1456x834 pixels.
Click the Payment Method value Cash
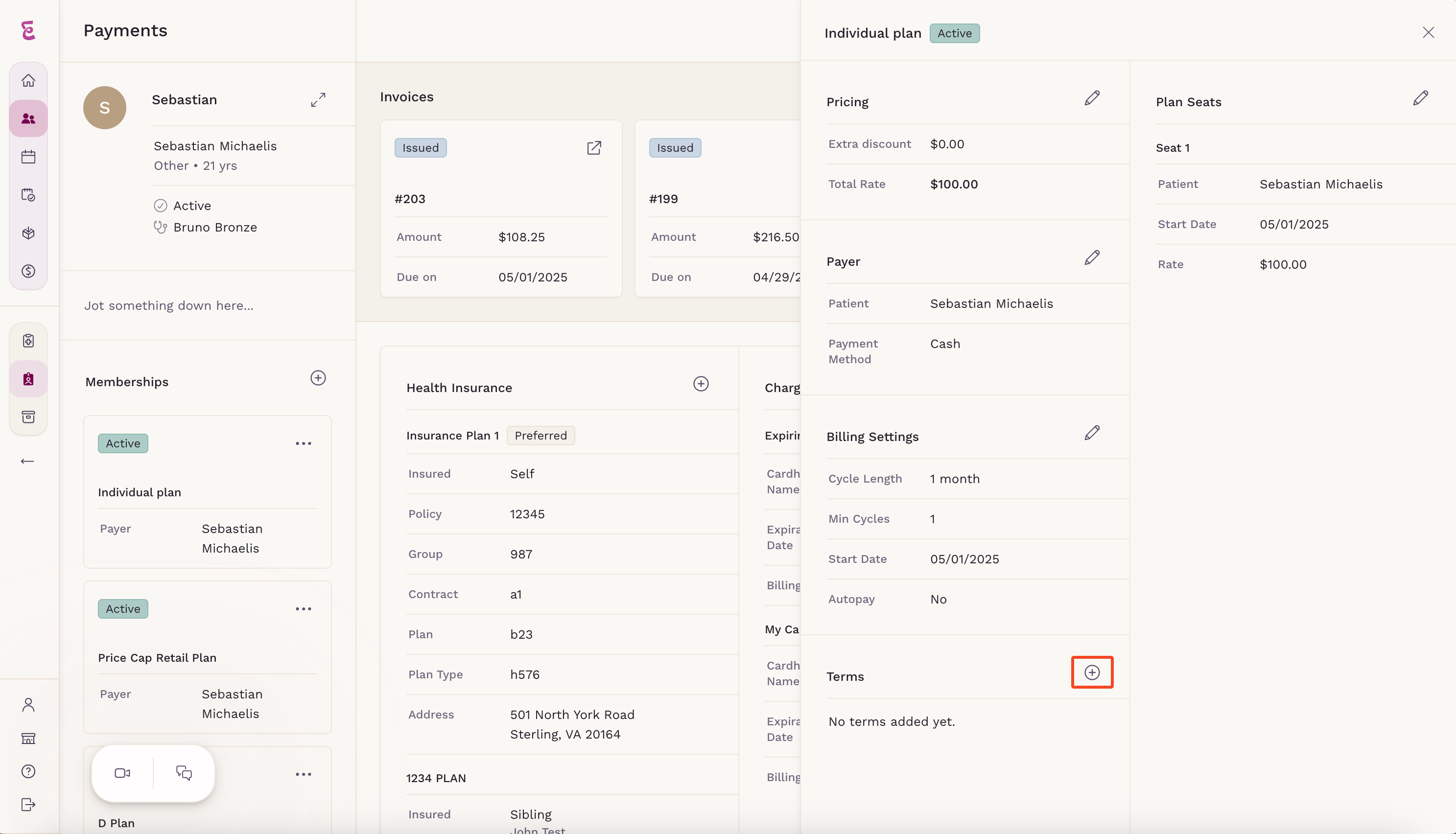pos(945,344)
